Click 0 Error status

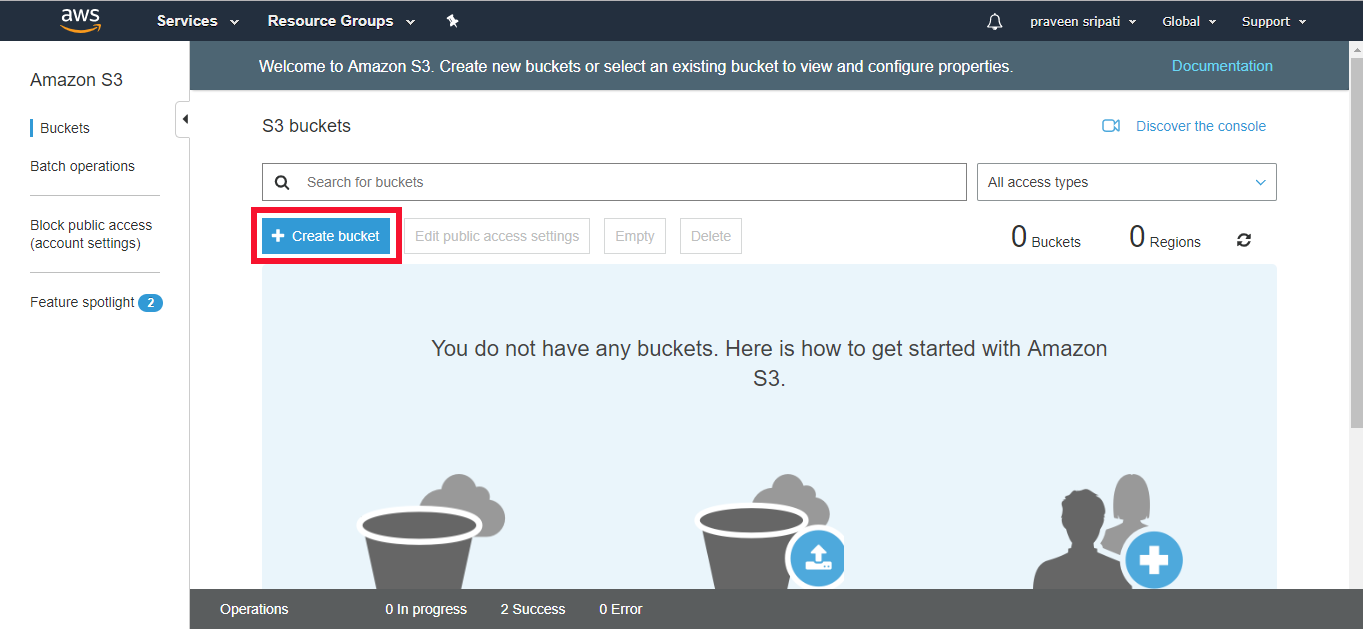621,609
